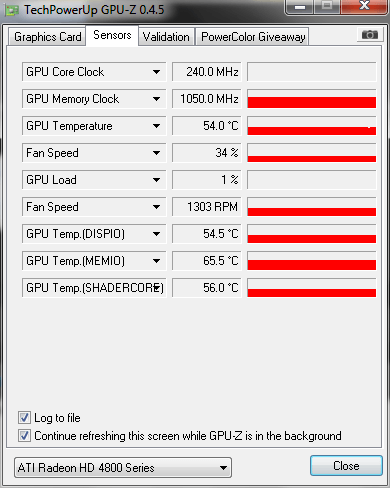Select the ATI Radeon HD 4800 Series combo box
The height and width of the screenshot is (488, 390).
(123, 468)
